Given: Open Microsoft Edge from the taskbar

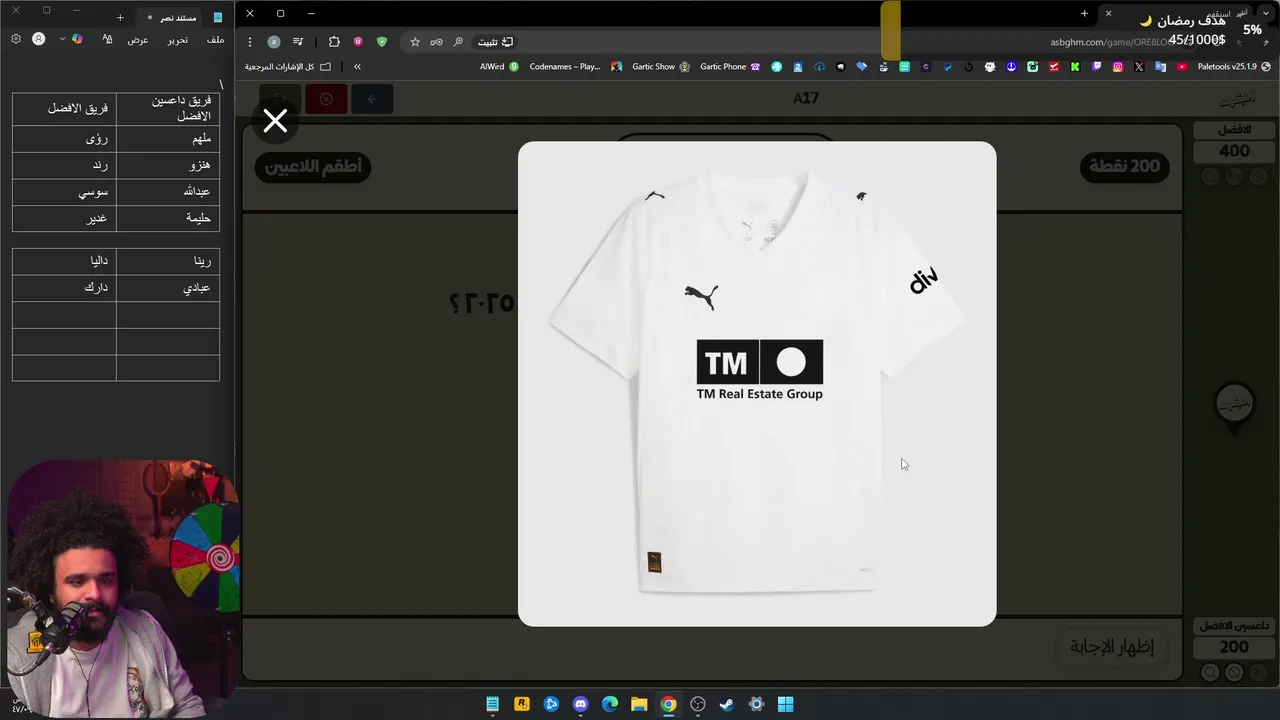Looking at the screenshot, I should tap(610, 704).
